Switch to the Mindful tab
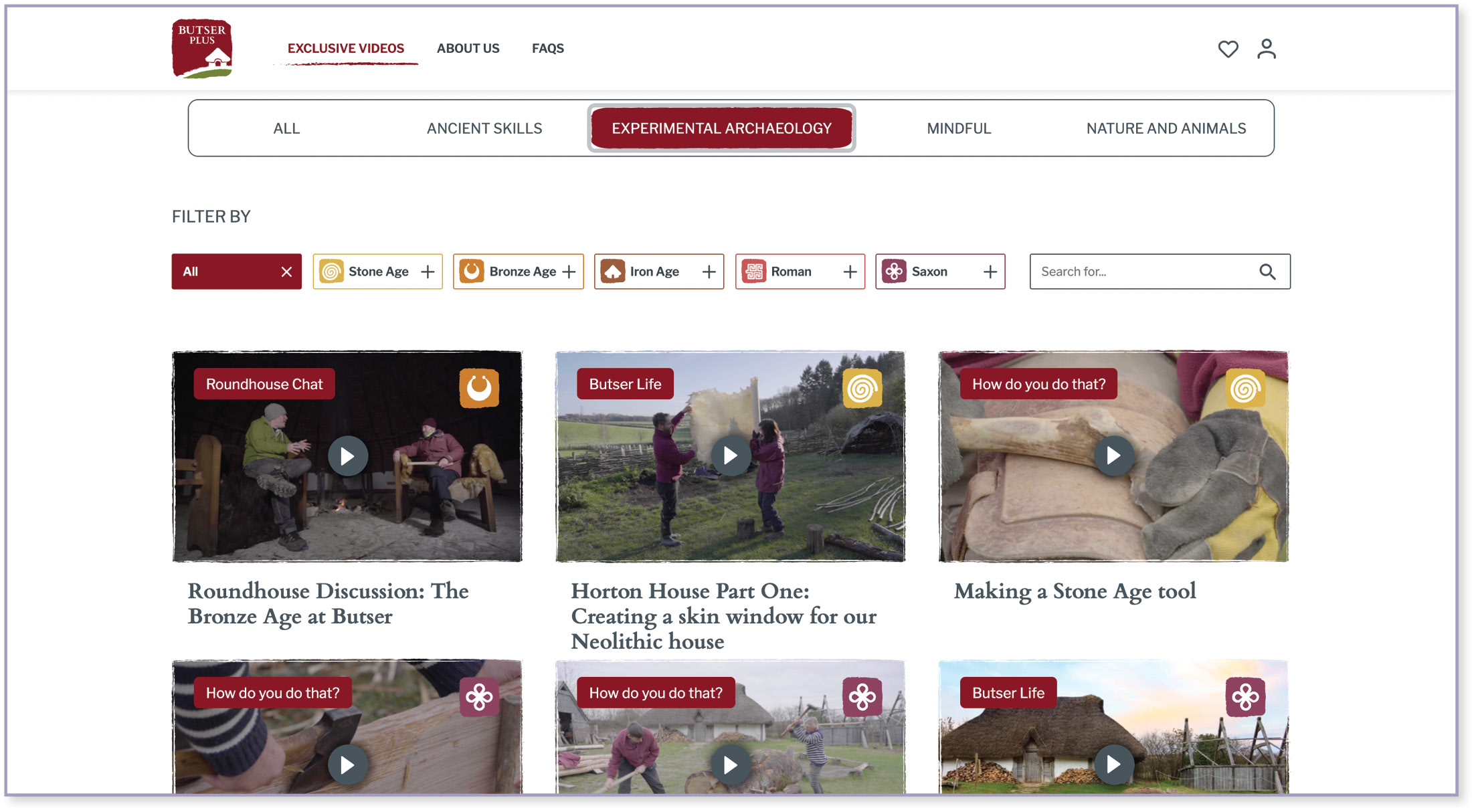This screenshot has width=1474, height=812. tap(959, 128)
